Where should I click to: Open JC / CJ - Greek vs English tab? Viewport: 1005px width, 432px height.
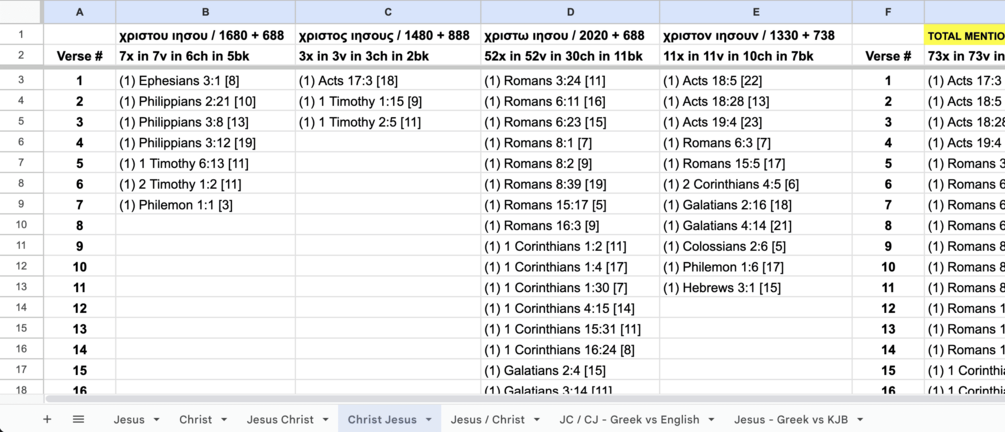point(629,419)
